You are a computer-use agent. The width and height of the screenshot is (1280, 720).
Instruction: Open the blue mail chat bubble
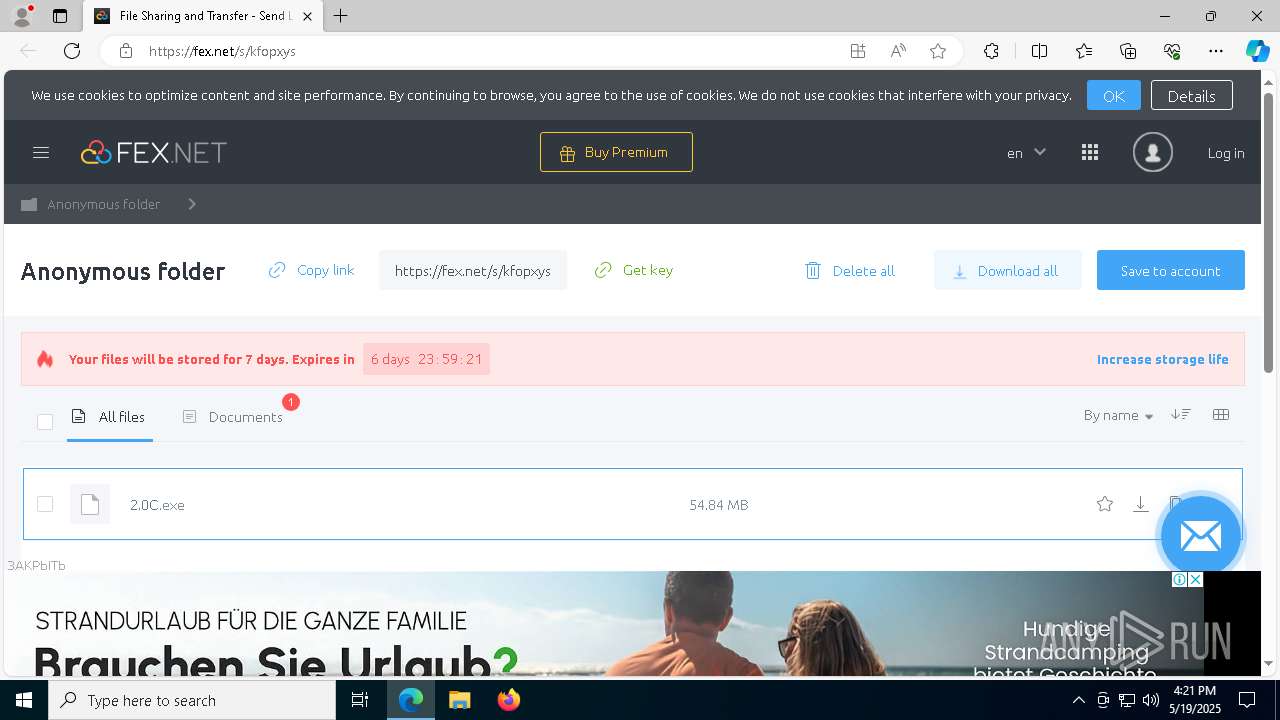coord(1200,535)
